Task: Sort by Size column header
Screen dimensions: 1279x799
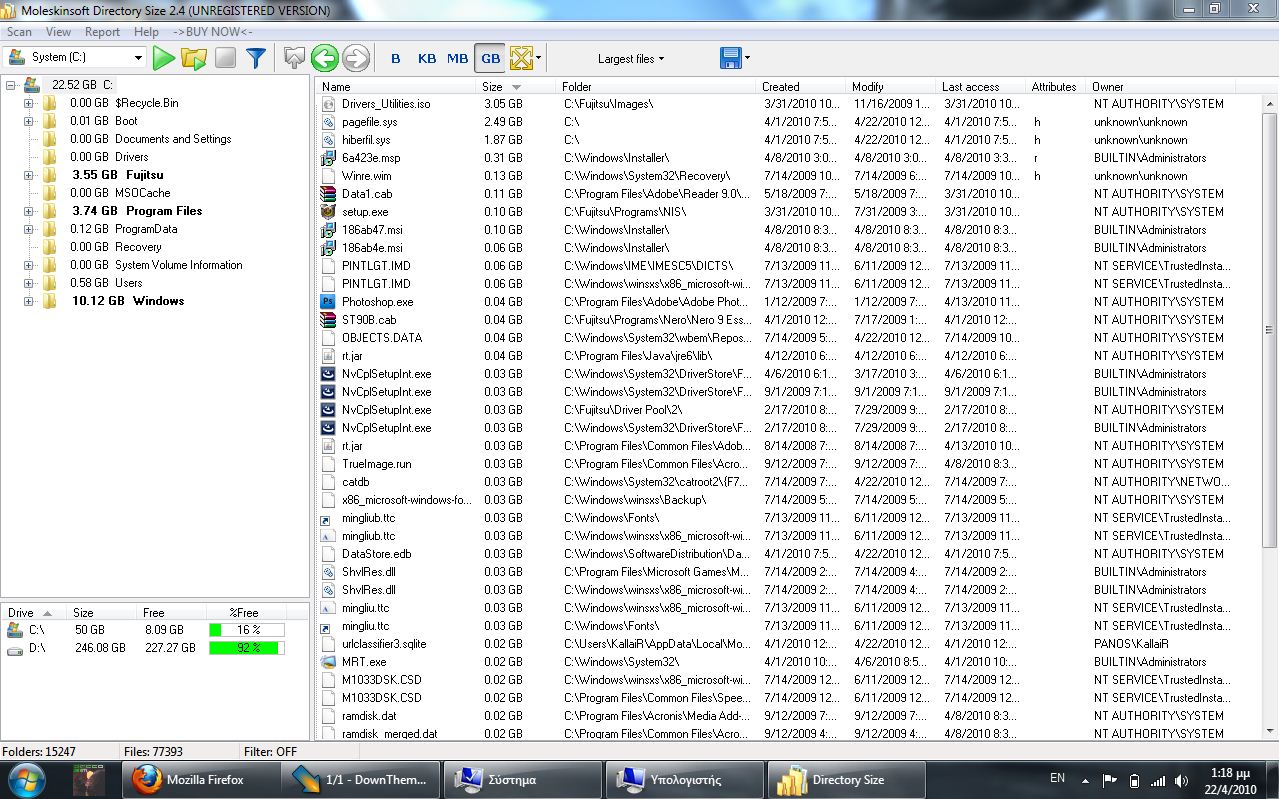Action: point(515,87)
